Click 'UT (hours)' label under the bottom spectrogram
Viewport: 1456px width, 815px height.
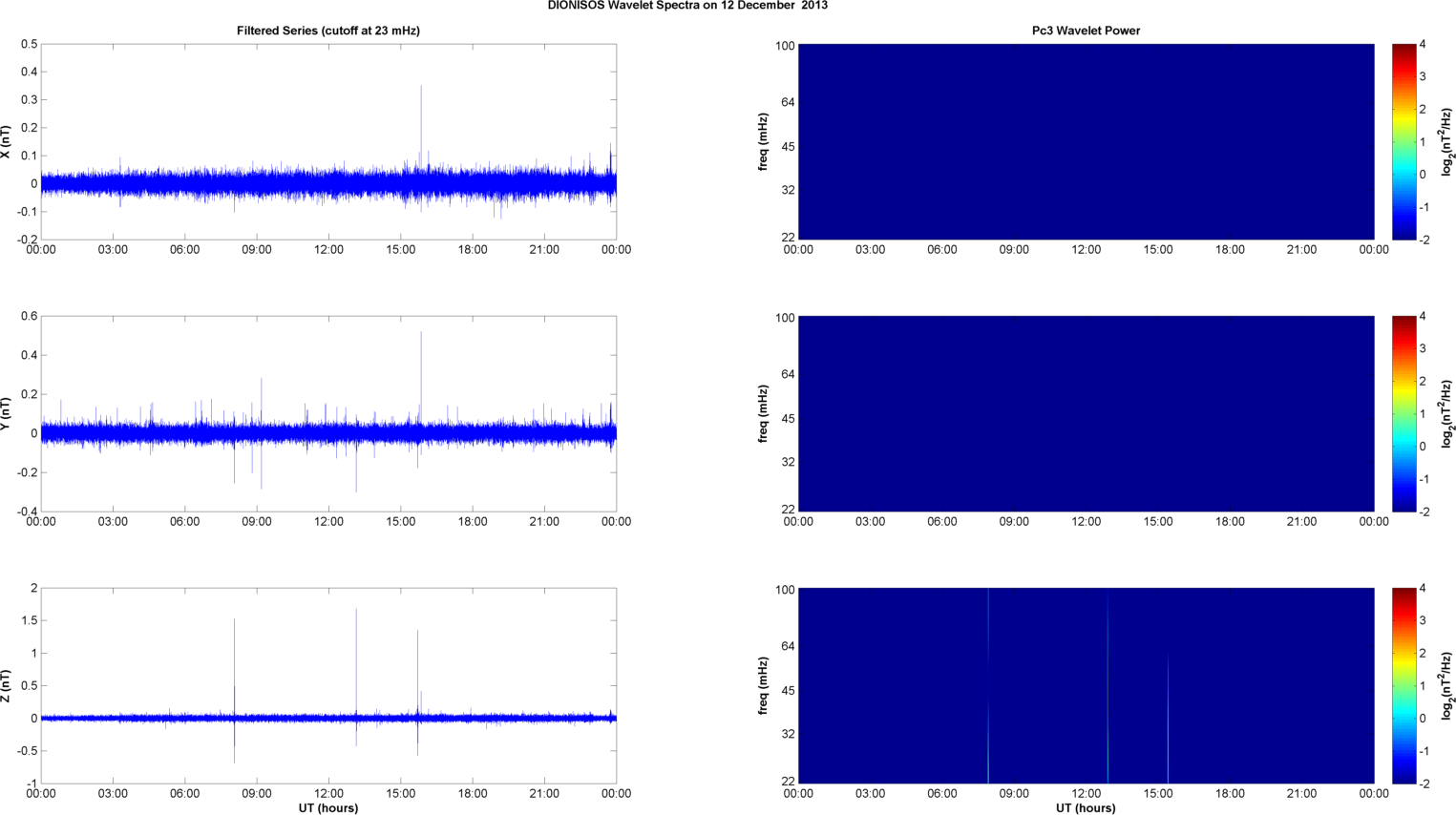(1086, 807)
